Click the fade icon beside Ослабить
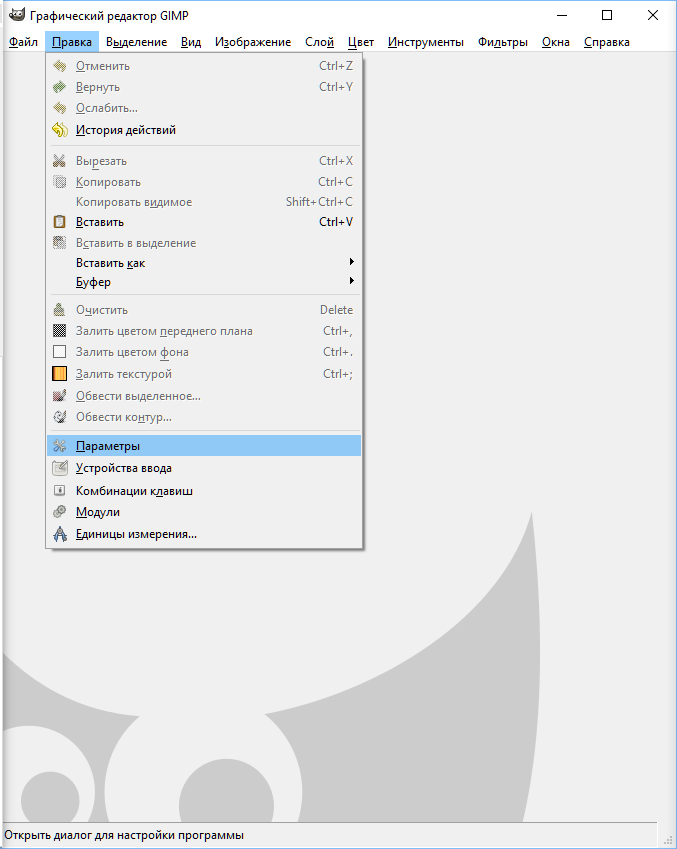 pyautogui.click(x=60, y=108)
